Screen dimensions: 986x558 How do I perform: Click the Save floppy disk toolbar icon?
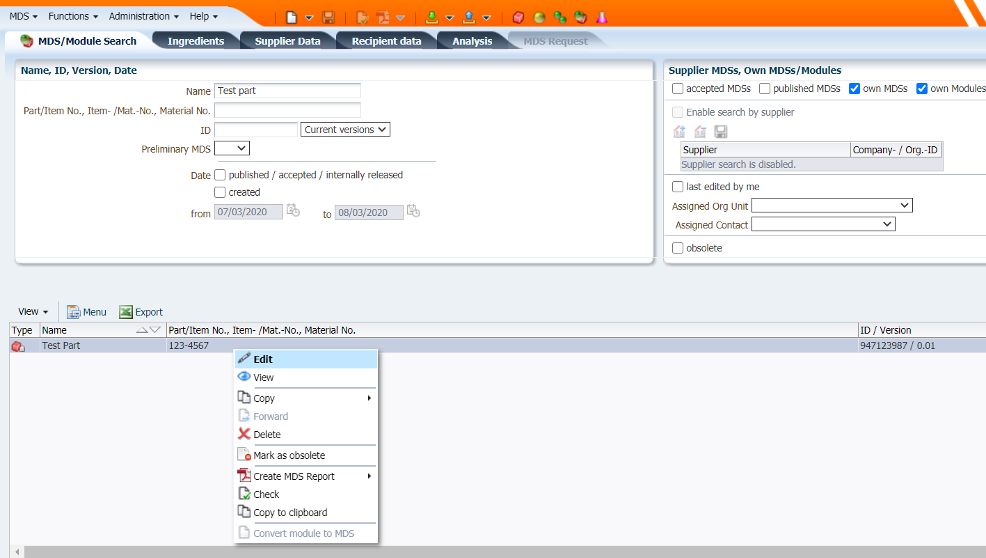328,18
